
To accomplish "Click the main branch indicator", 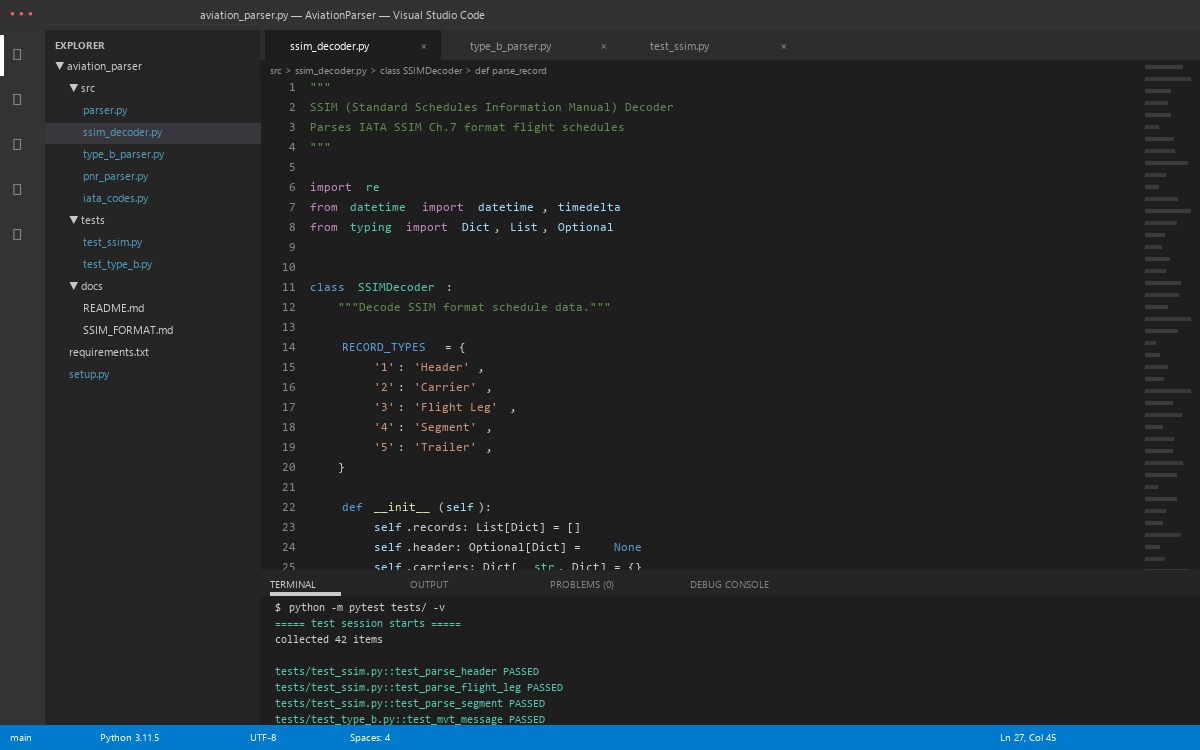I will point(17,737).
